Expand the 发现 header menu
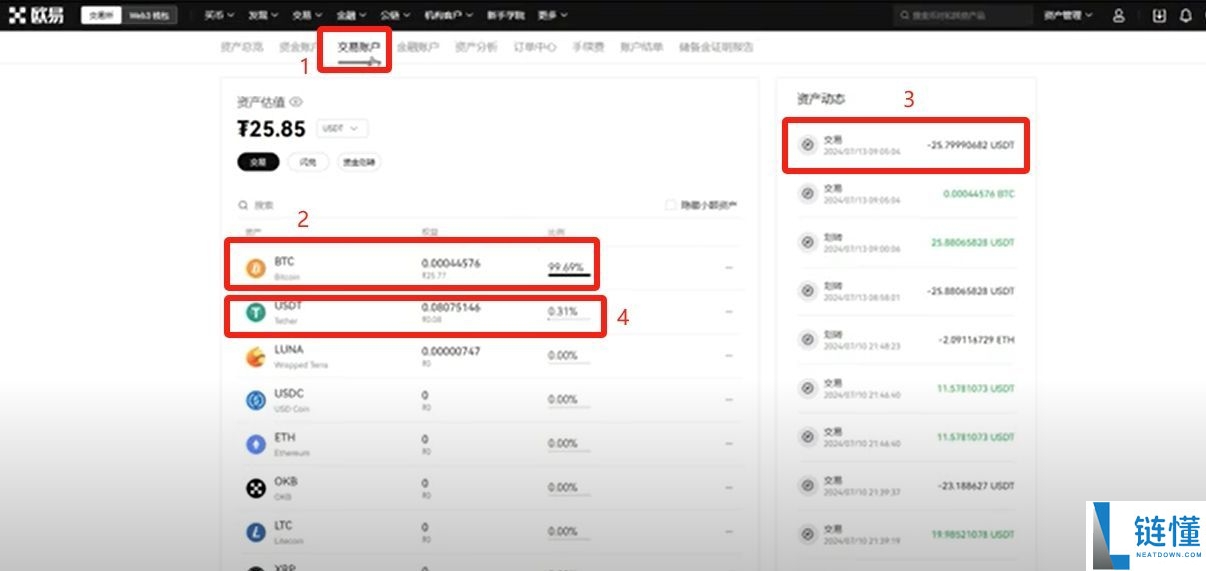Image resolution: width=1206 pixels, height=571 pixels. (263, 16)
